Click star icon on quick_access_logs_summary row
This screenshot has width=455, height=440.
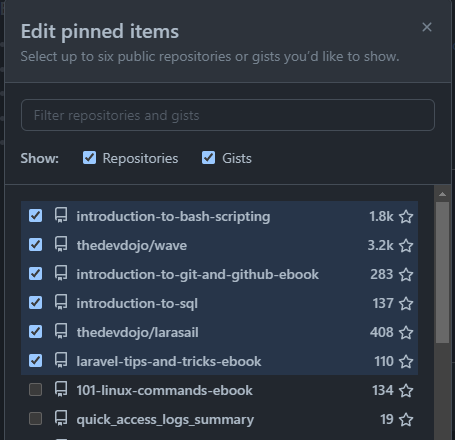tap(406, 420)
